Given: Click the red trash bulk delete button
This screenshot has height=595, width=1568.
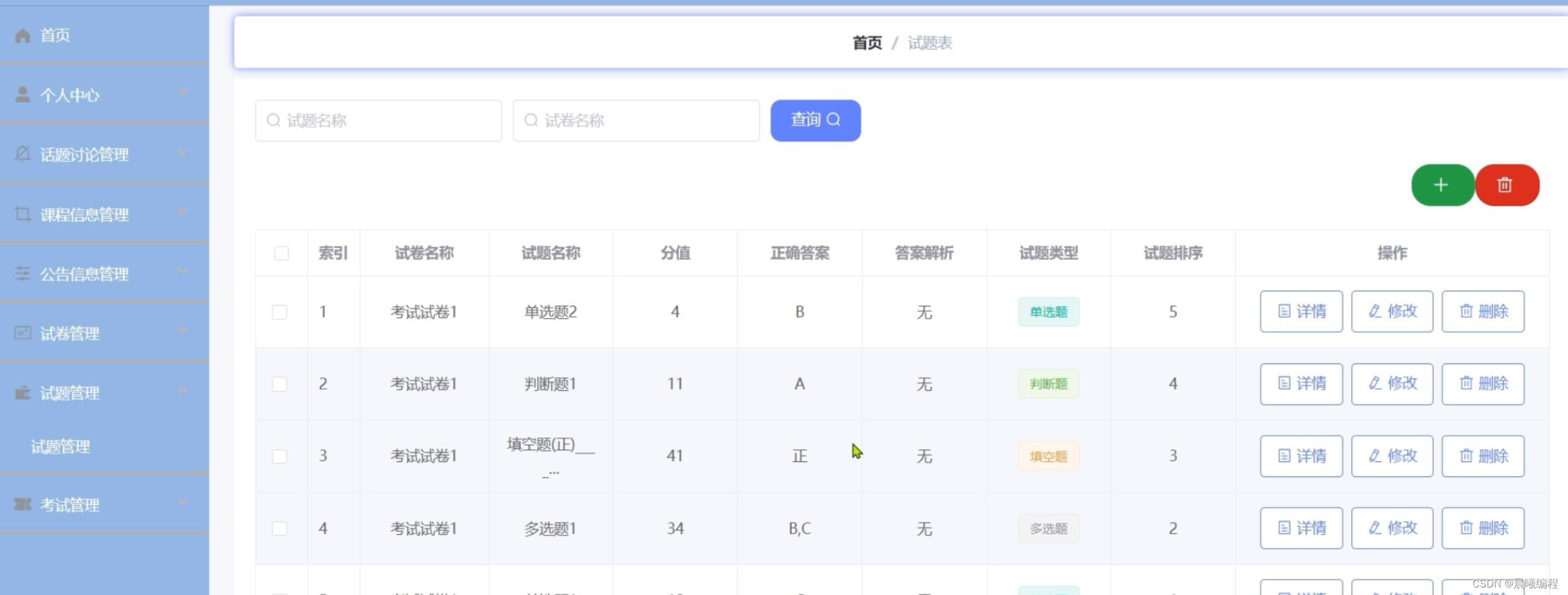Looking at the screenshot, I should coord(1506,185).
